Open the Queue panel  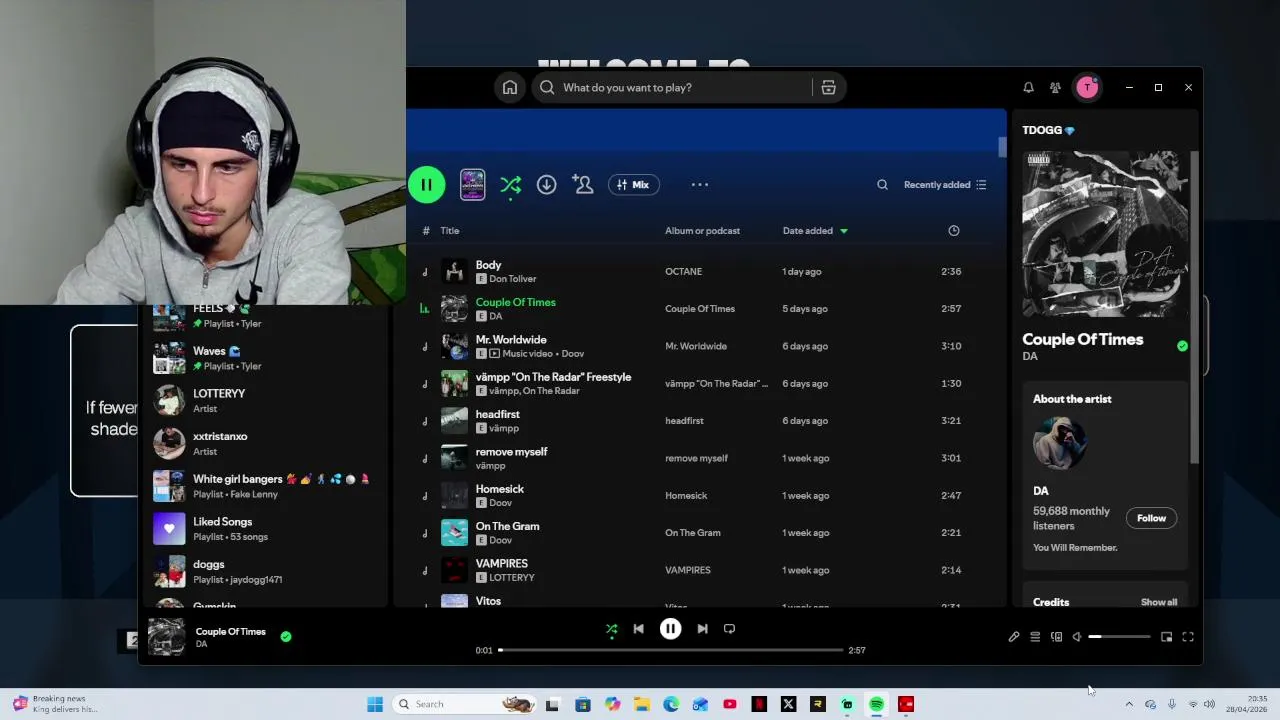coord(1035,637)
